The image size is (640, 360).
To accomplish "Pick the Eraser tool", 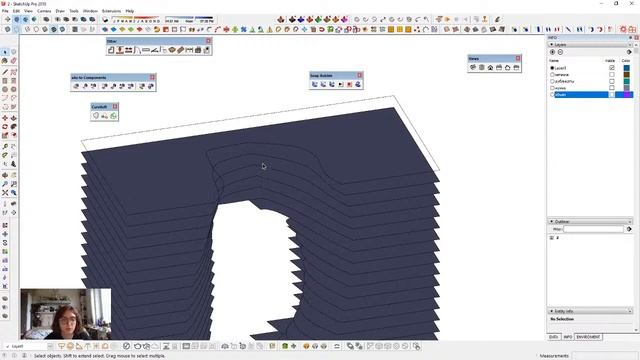I will pyautogui.click(x=13, y=60).
